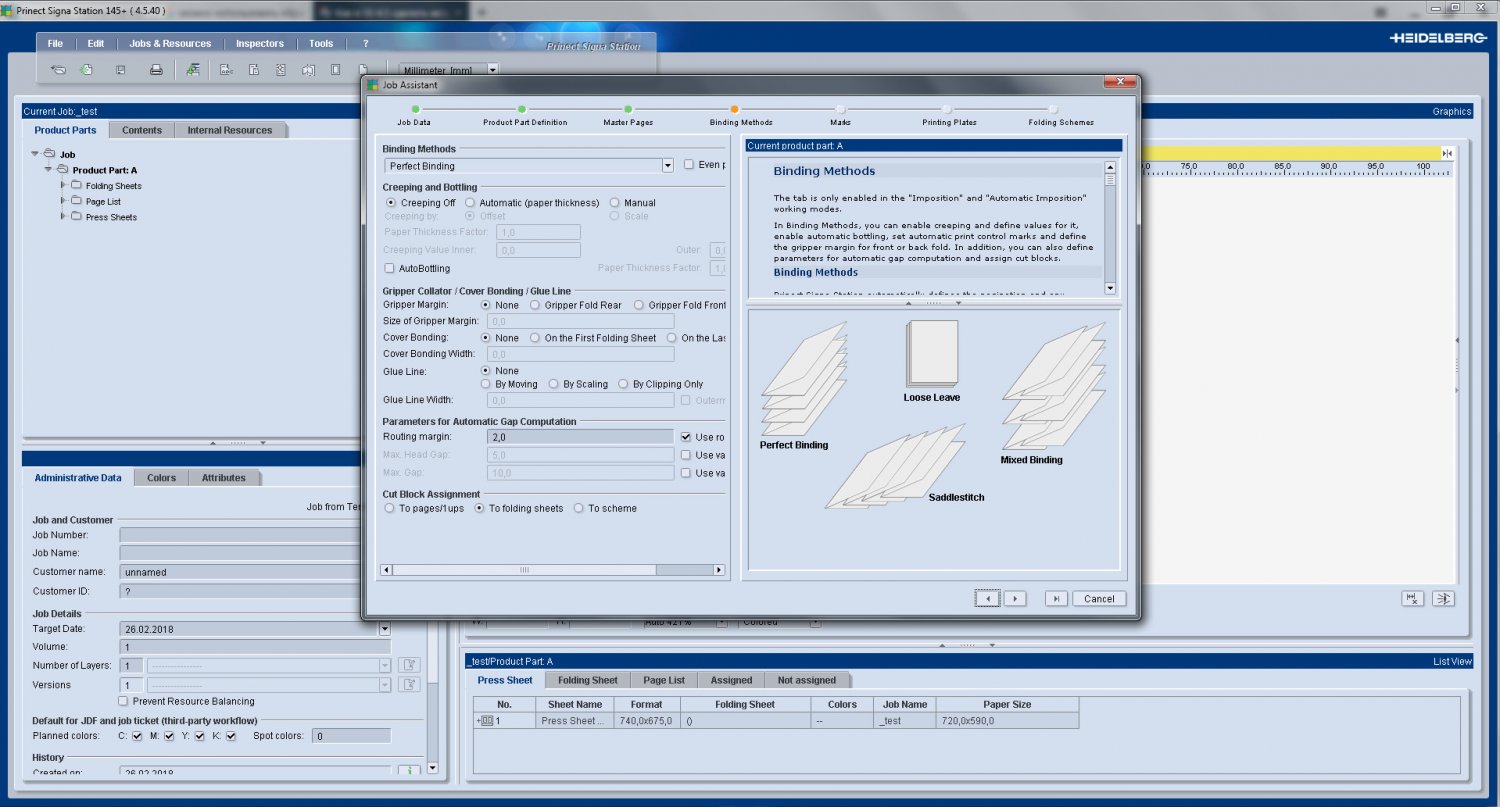Switch to the Folding Sheet list tab

click(588, 680)
